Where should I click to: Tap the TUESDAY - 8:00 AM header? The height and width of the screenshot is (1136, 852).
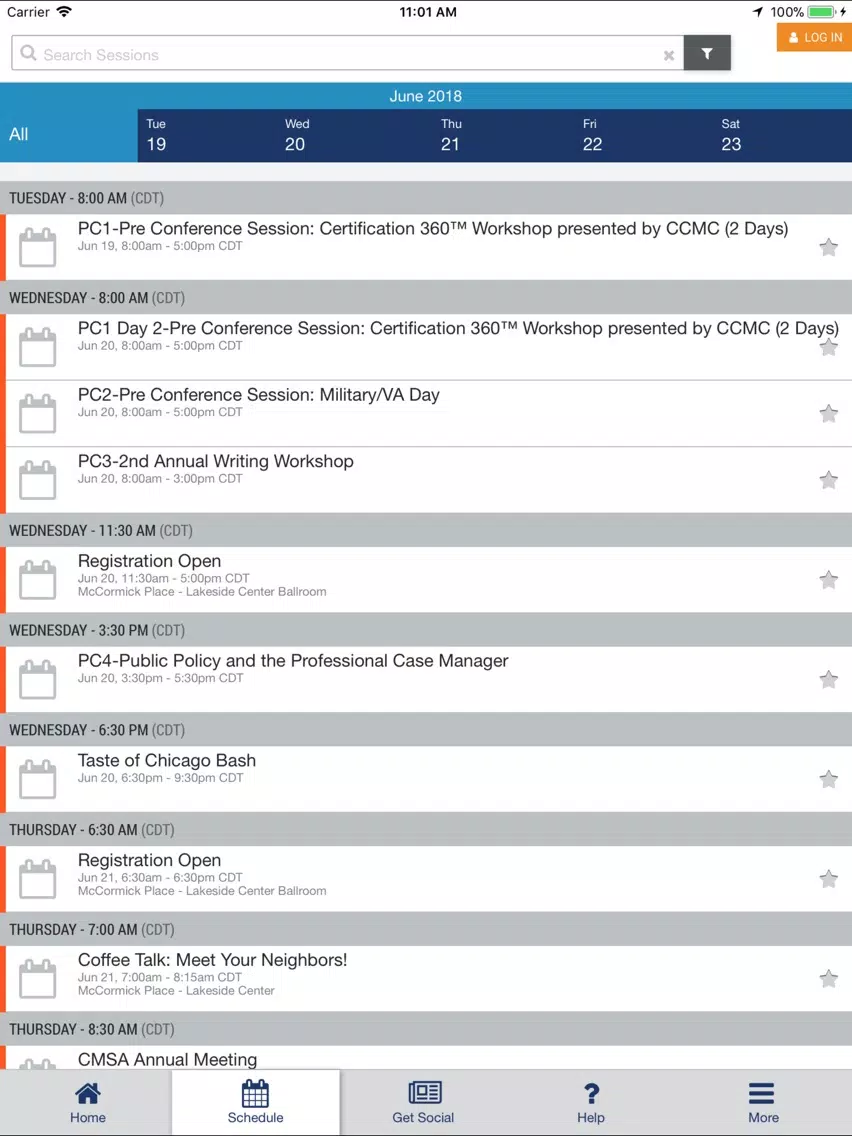tap(426, 198)
